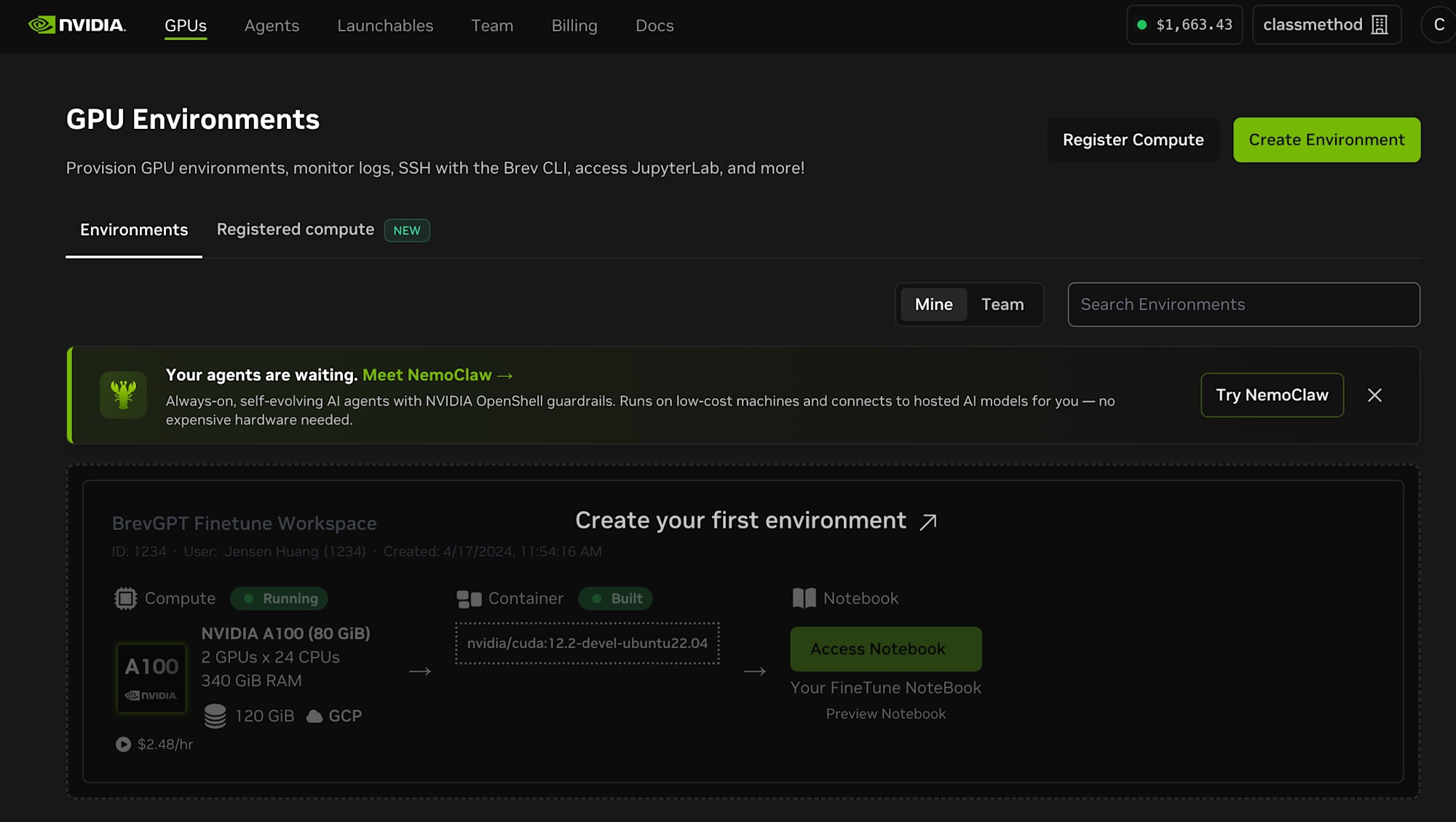Open the Team navigation item
The image size is (1456, 822).
(x=492, y=25)
